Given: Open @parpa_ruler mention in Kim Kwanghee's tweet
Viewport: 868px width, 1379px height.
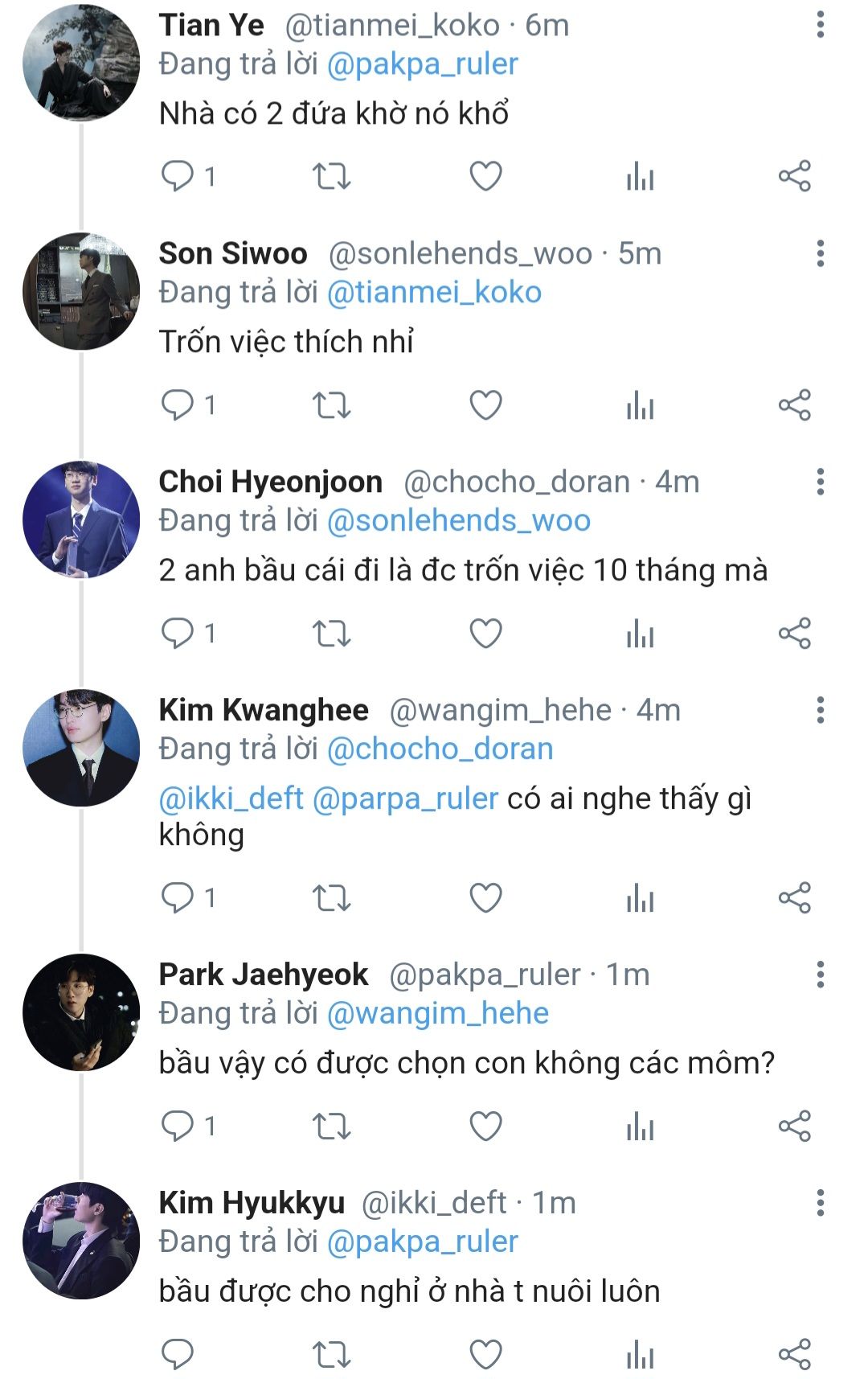Looking at the screenshot, I should click(405, 798).
